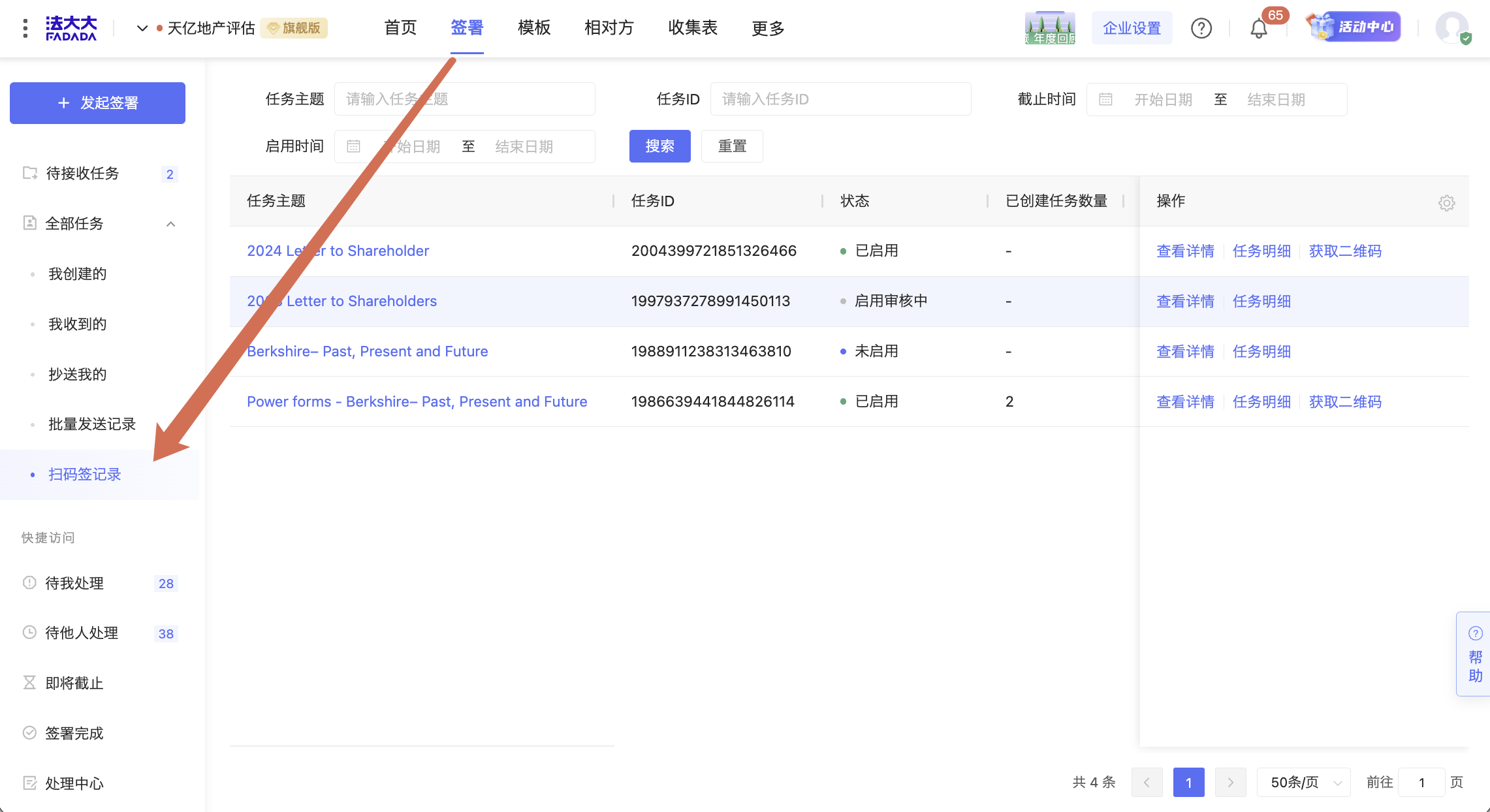Click the 任务ID input field
Image resolution: width=1490 pixels, height=812 pixels.
pos(840,99)
